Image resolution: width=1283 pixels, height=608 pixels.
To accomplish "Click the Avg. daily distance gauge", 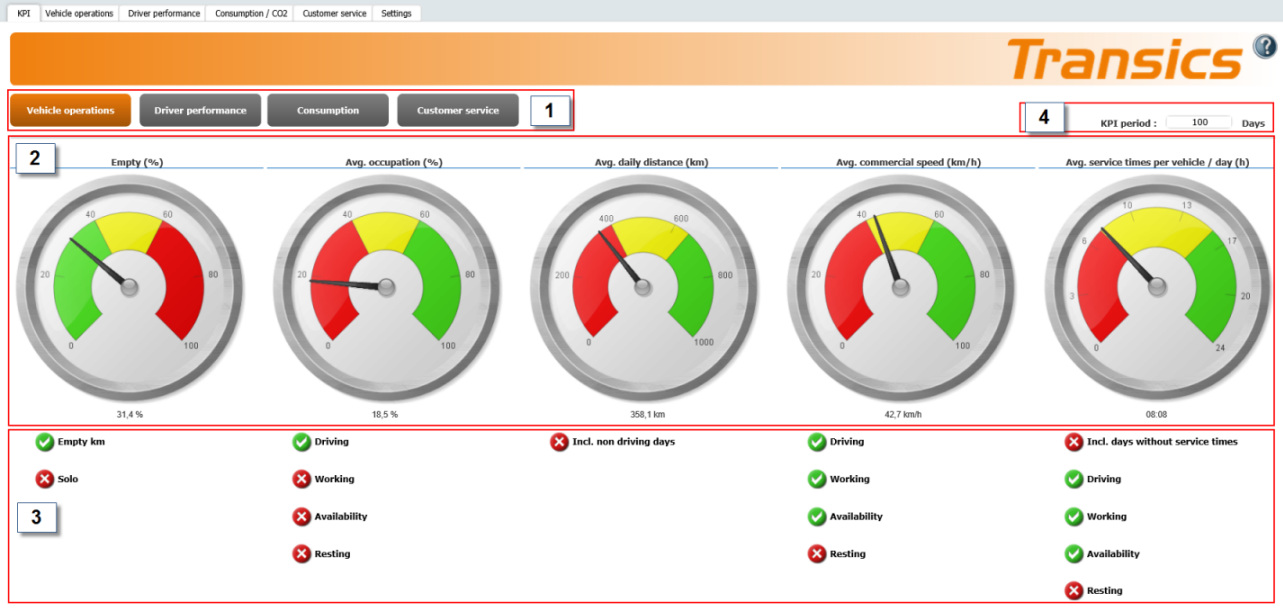I will click(643, 286).
